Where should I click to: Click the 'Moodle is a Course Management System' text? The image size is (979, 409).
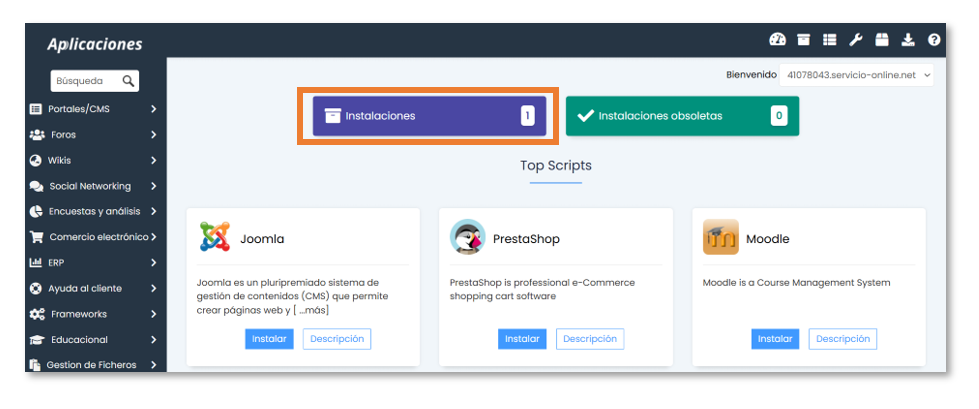[x=797, y=283]
